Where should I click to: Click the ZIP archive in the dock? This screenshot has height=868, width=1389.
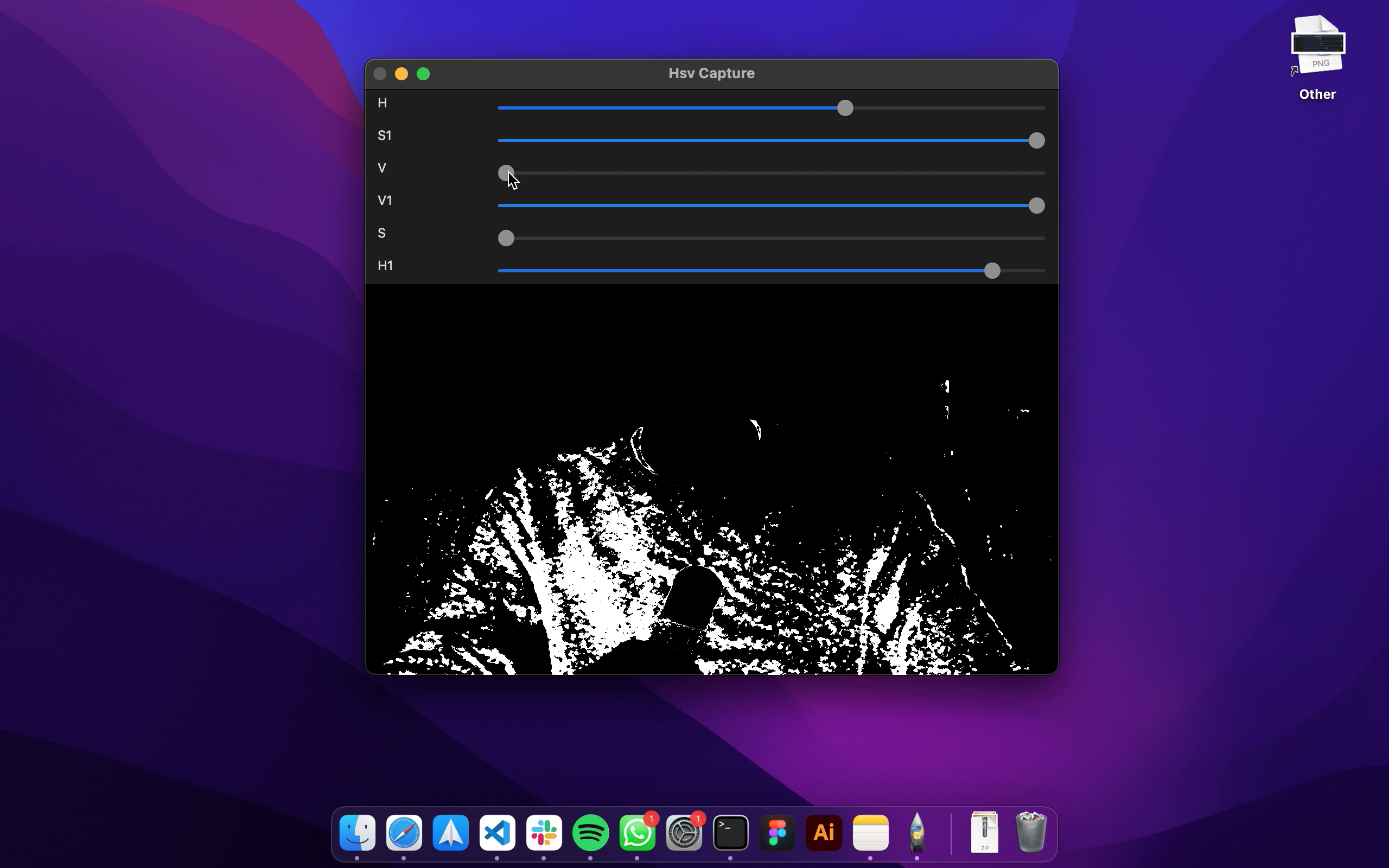point(984,832)
